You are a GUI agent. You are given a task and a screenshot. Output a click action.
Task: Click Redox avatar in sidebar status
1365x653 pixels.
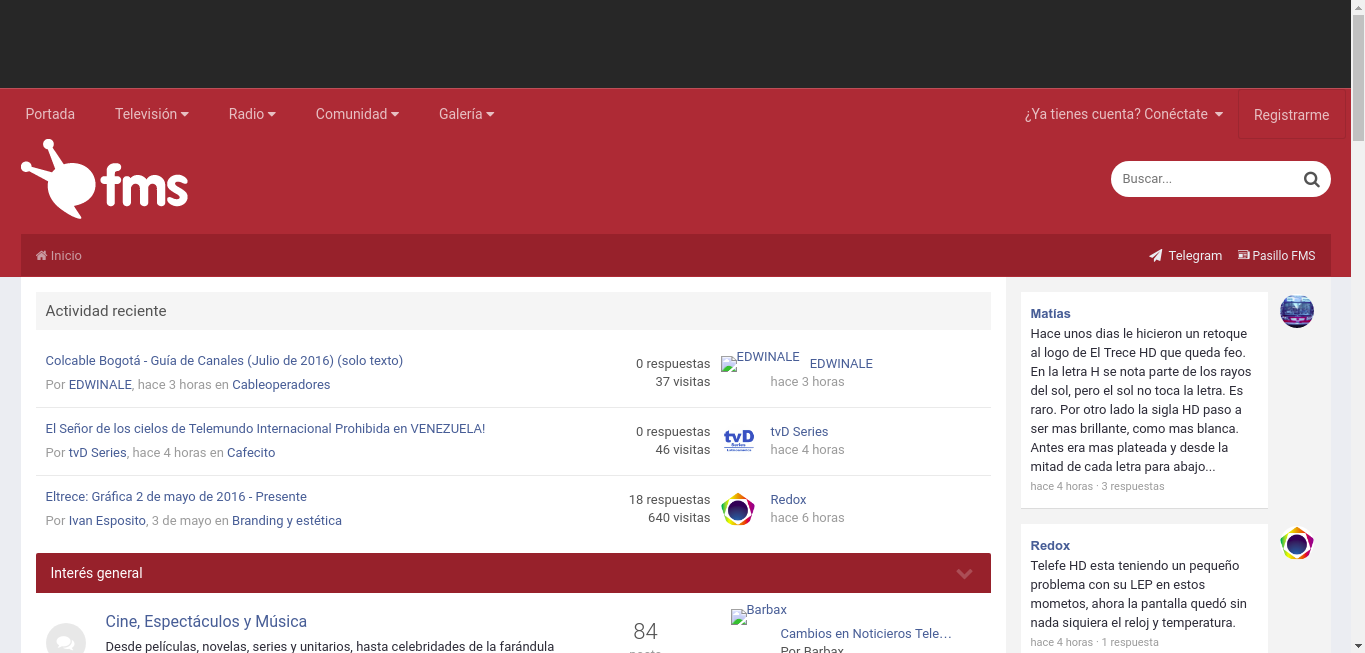[x=1297, y=543]
